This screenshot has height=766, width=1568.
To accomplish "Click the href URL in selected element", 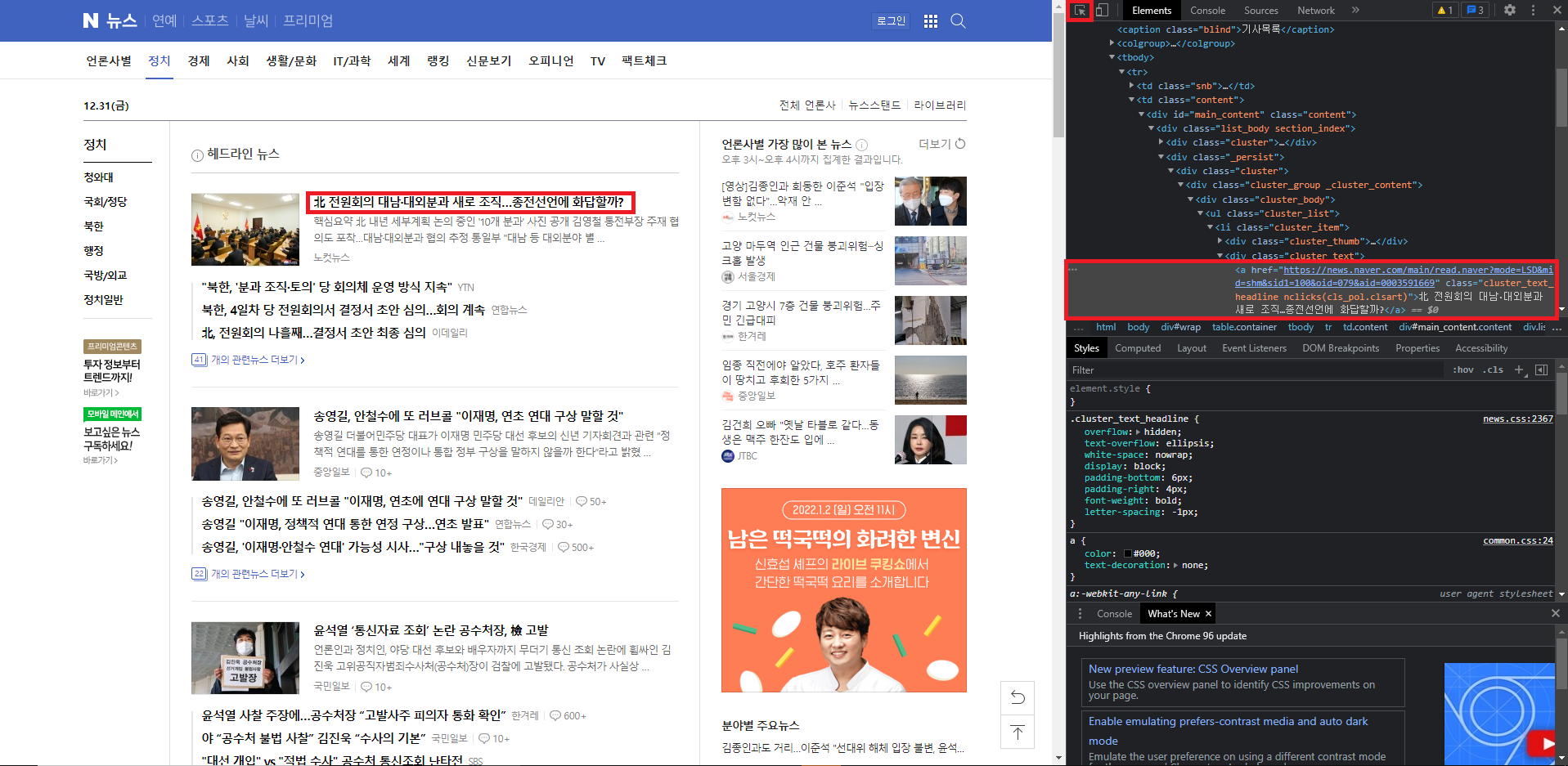I will pos(1394,276).
